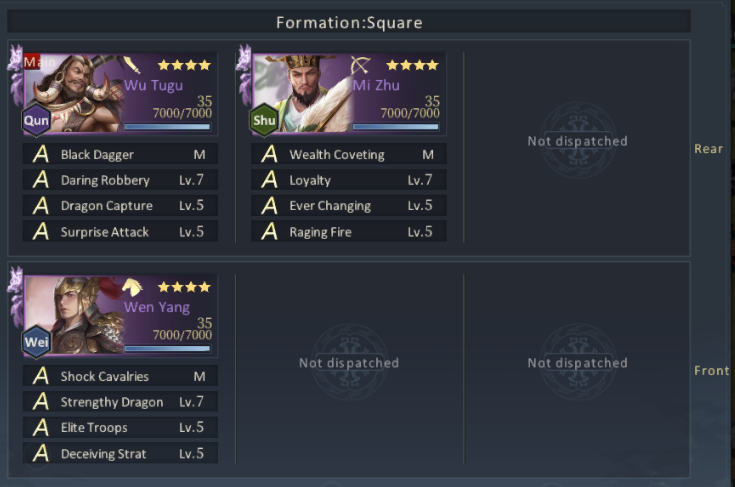Select the Shock Cavalries skill row
The image size is (735, 487).
(120, 376)
